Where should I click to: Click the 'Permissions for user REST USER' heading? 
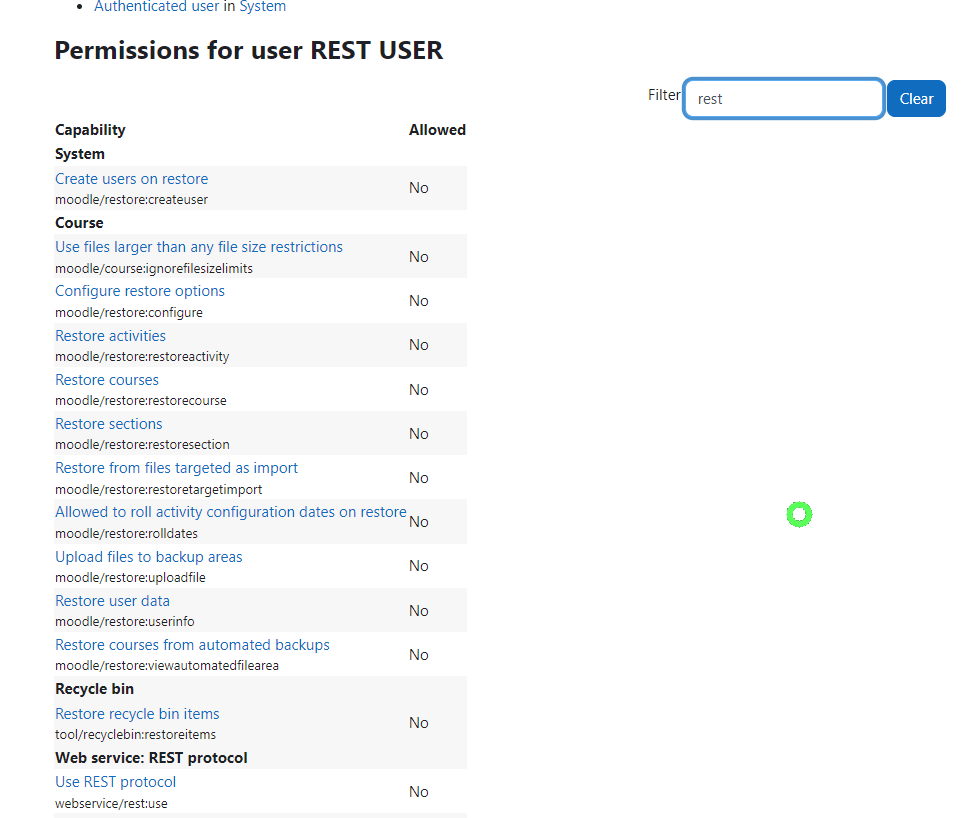click(249, 50)
